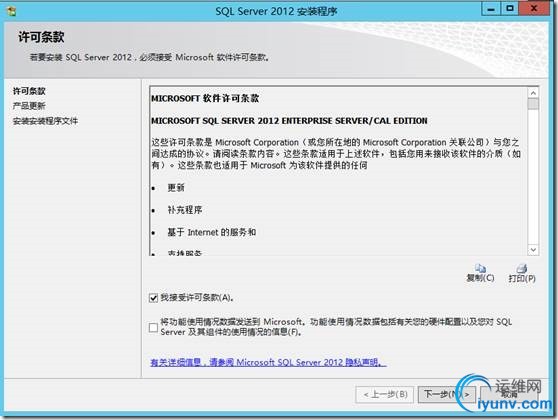Click the 更新 bullet in license text

pos(176,188)
